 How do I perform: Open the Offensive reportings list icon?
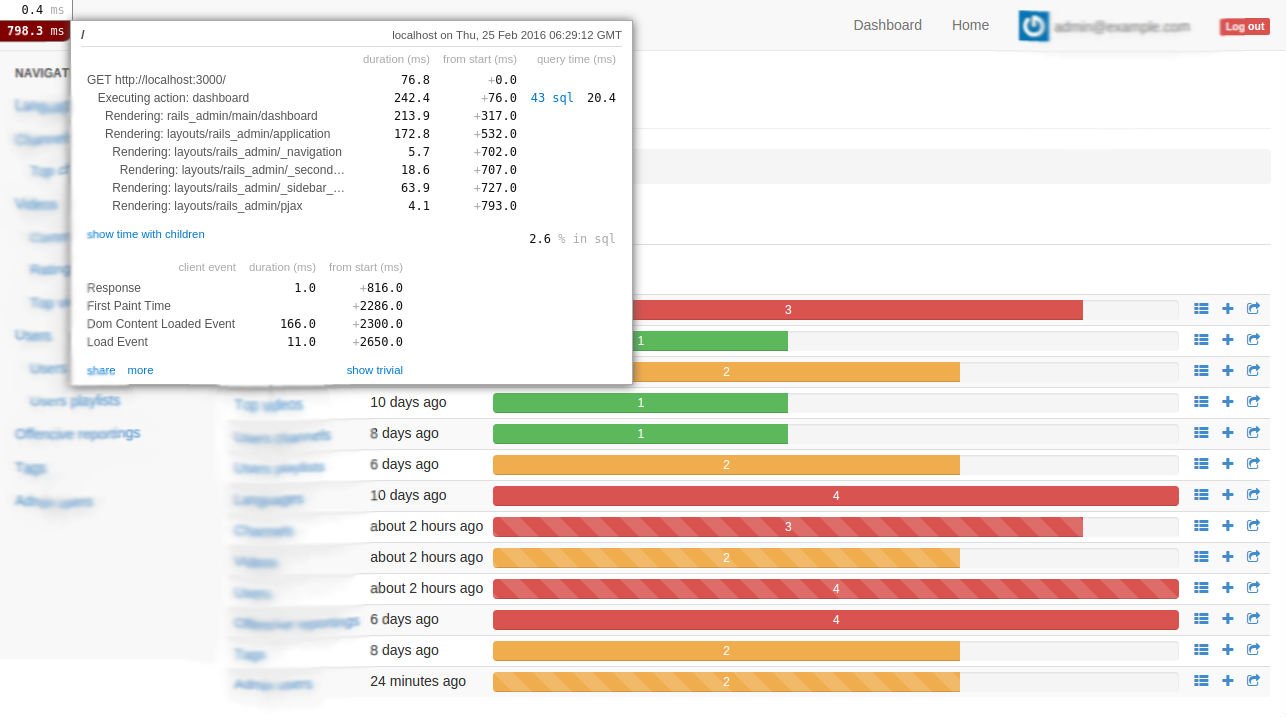click(x=1200, y=618)
